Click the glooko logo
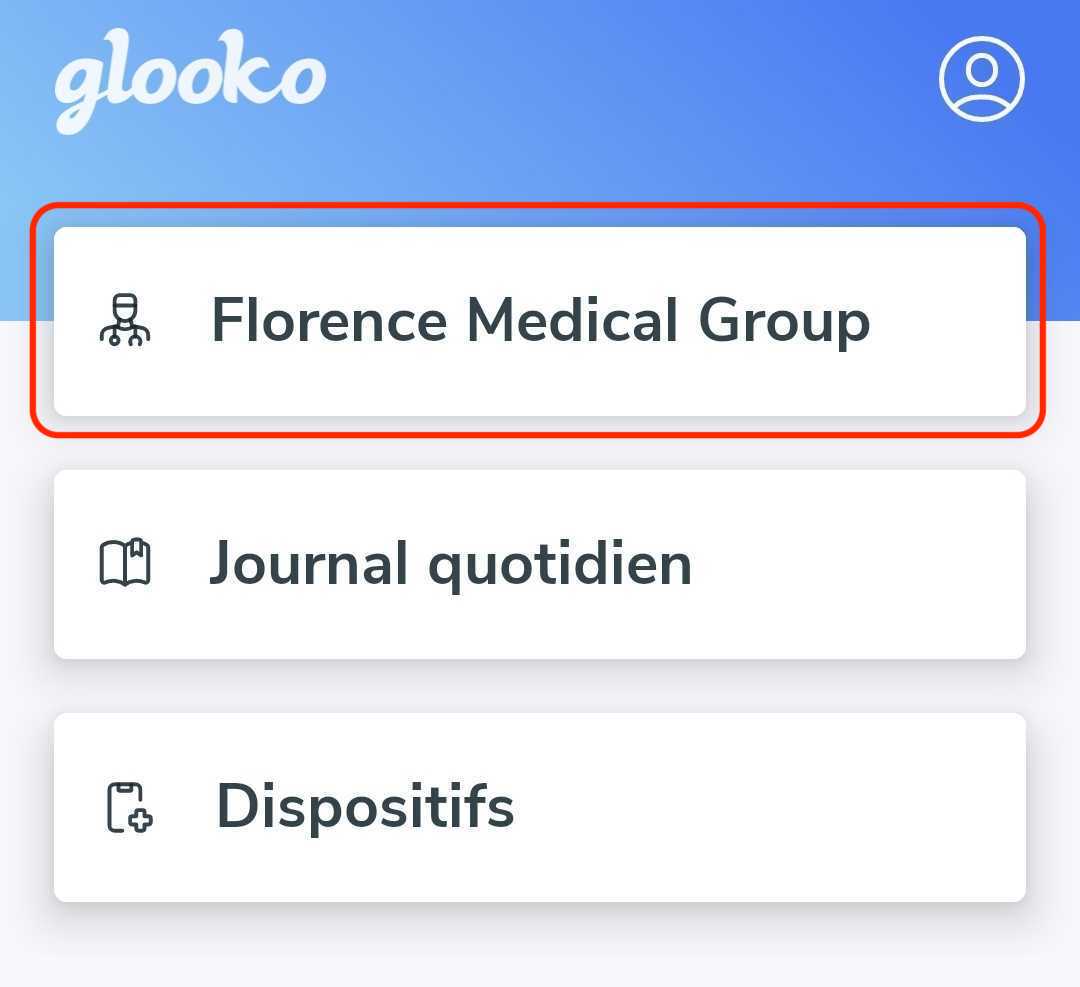The width and height of the screenshot is (1080, 987). [x=190, y=81]
